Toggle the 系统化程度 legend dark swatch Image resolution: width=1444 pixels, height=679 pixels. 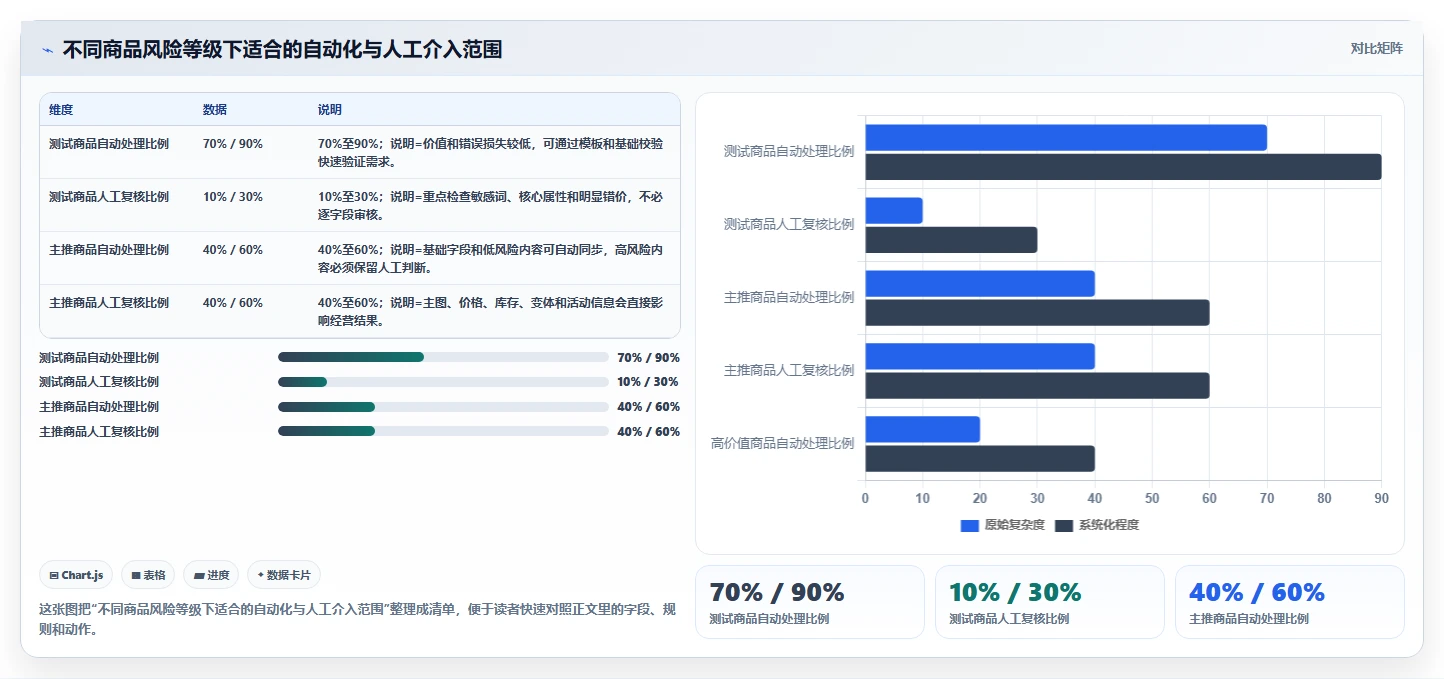tap(1064, 525)
